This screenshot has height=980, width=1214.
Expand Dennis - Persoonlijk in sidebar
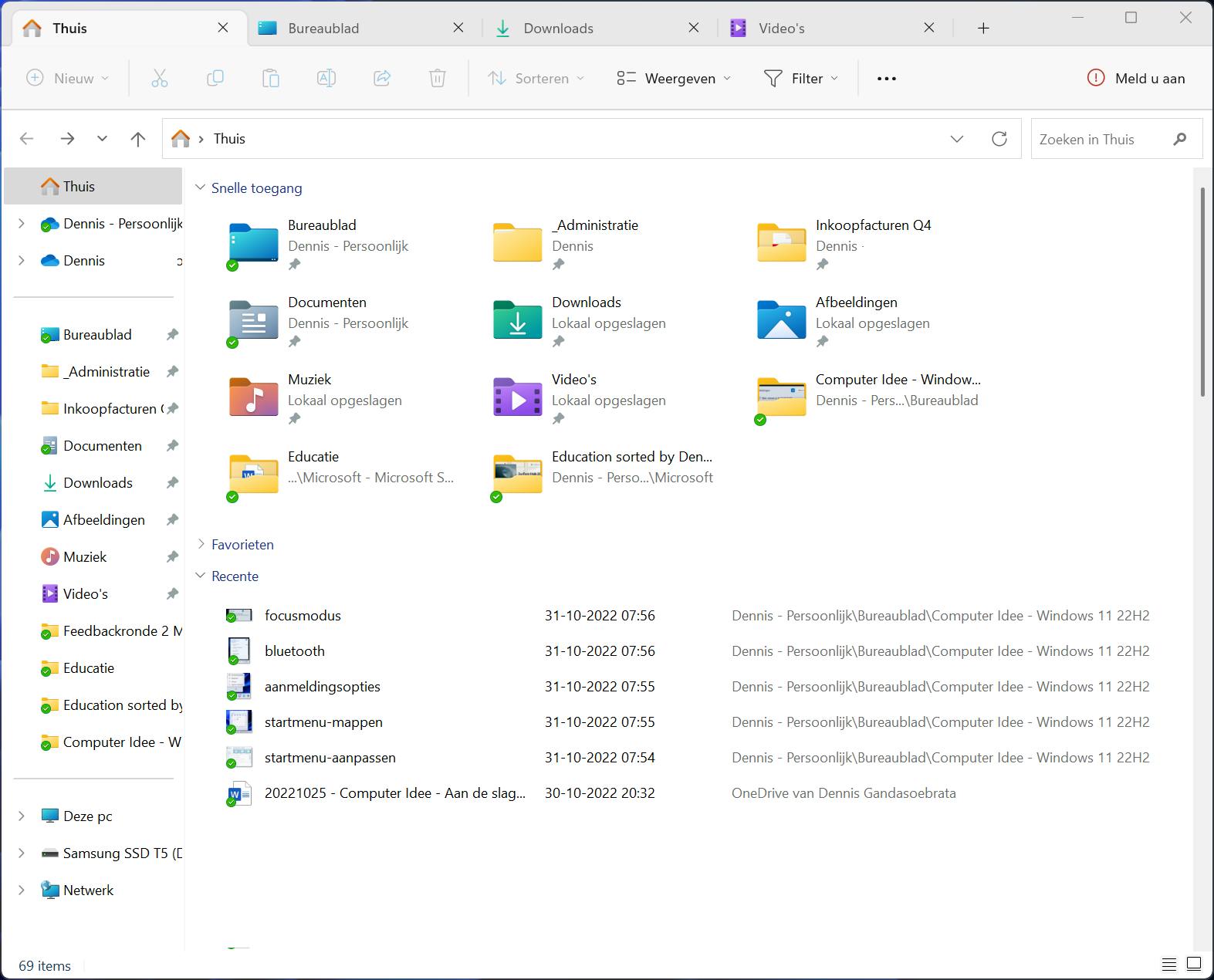[x=22, y=224]
